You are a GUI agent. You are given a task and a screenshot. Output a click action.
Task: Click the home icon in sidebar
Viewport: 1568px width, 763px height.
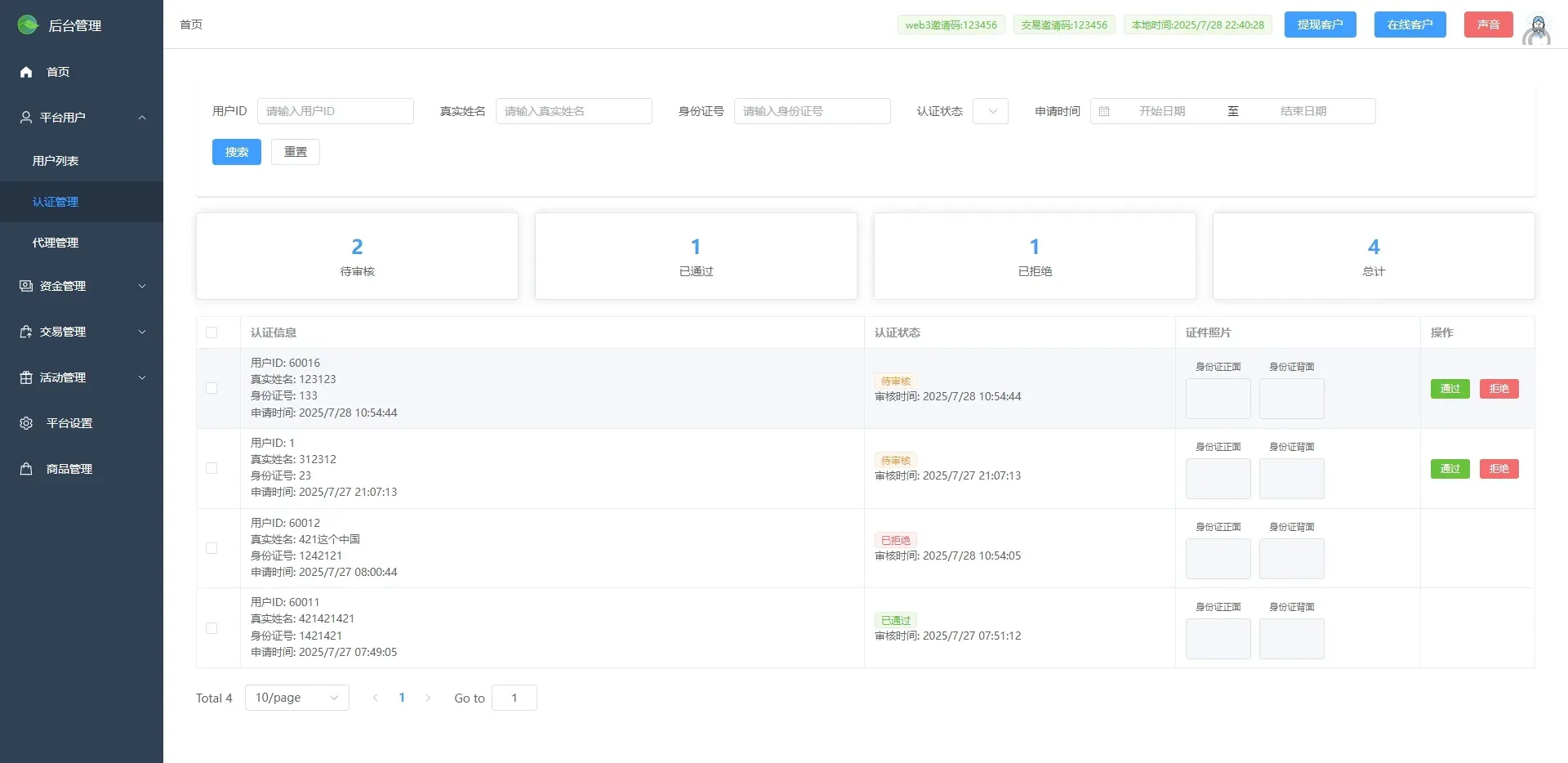coord(26,72)
